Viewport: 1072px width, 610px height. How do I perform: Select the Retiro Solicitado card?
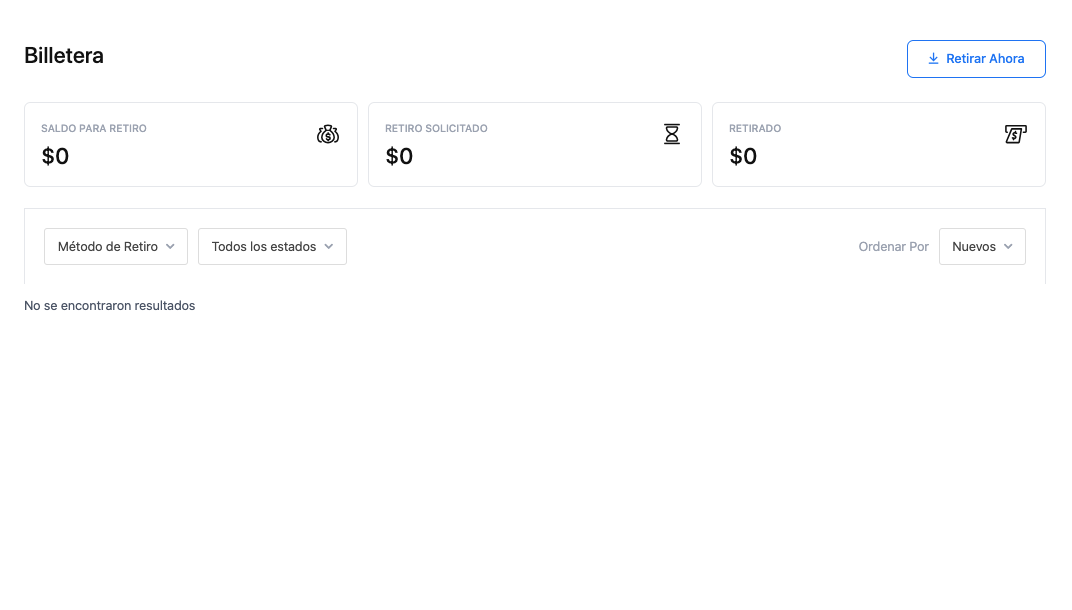click(x=535, y=144)
